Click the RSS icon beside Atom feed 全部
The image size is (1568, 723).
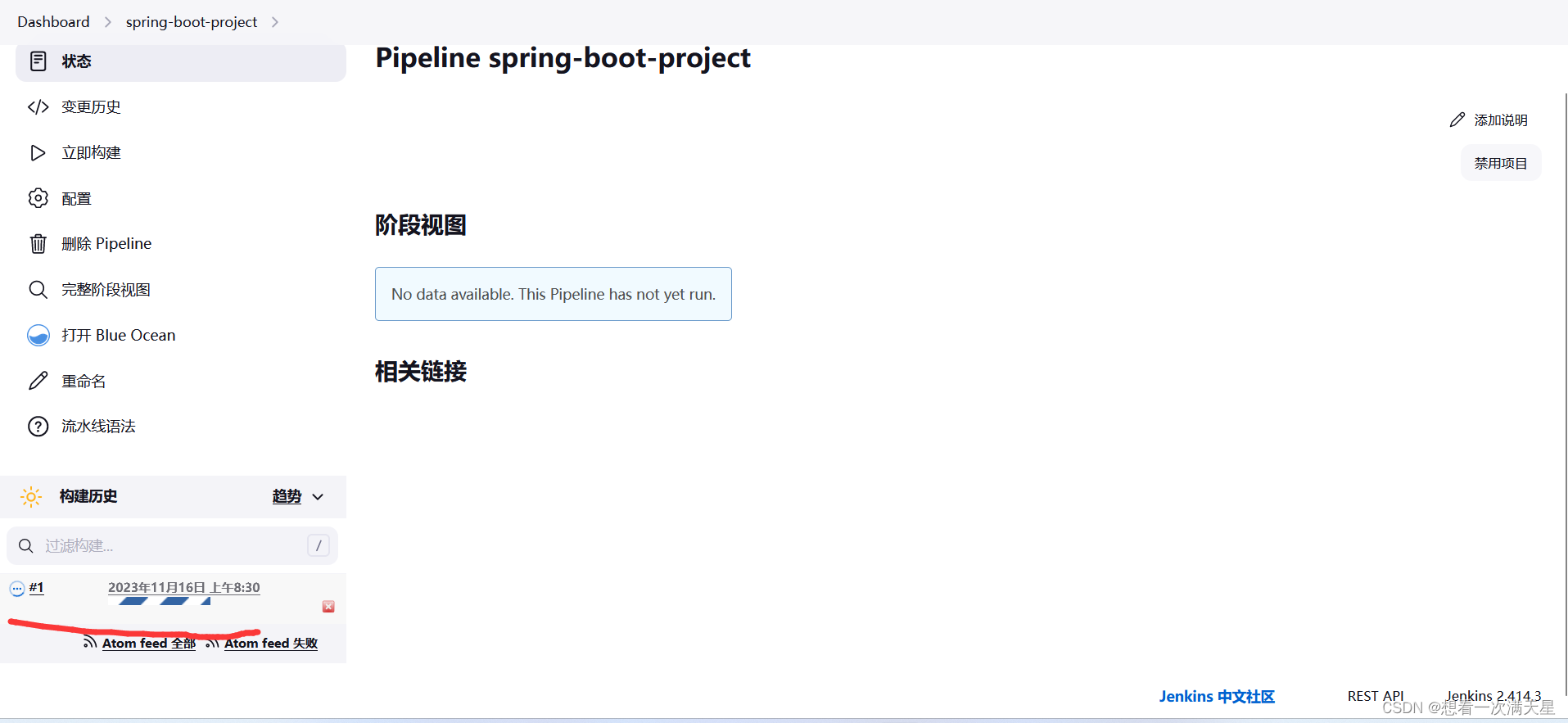tap(90, 643)
